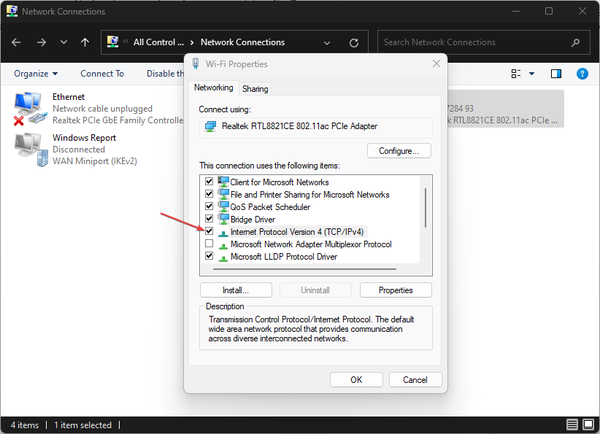
Task: Click the 'Network cable unplugged' status text
Action: (x=102, y=109)
